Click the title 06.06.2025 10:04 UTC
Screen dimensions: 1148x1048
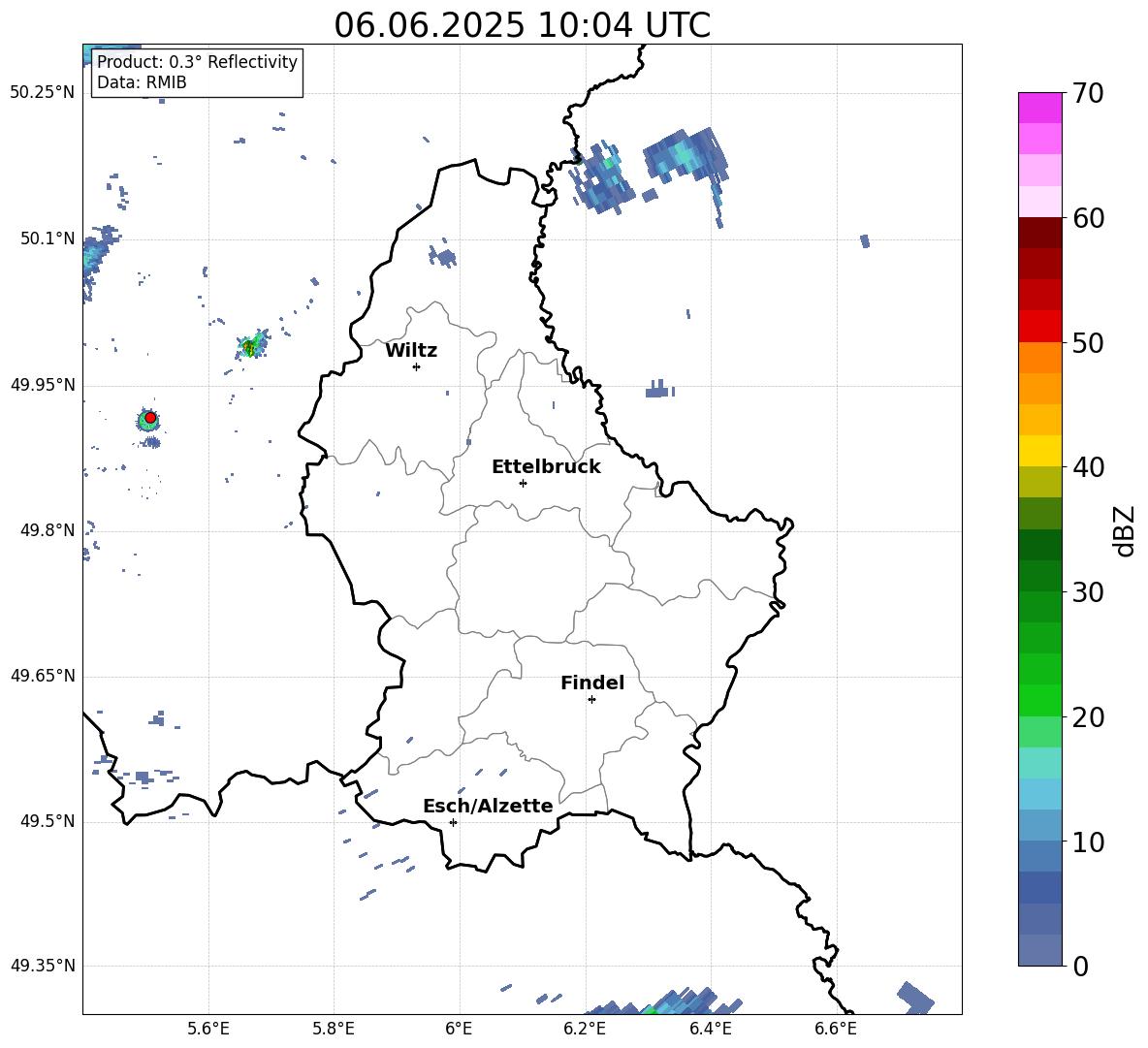tap(522, 25)
